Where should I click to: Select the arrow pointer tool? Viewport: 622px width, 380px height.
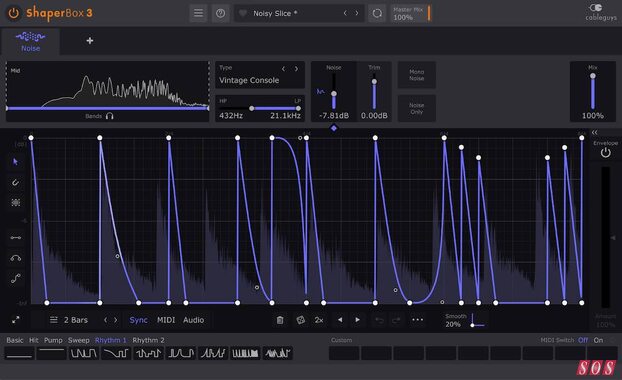tap(15, 161)
